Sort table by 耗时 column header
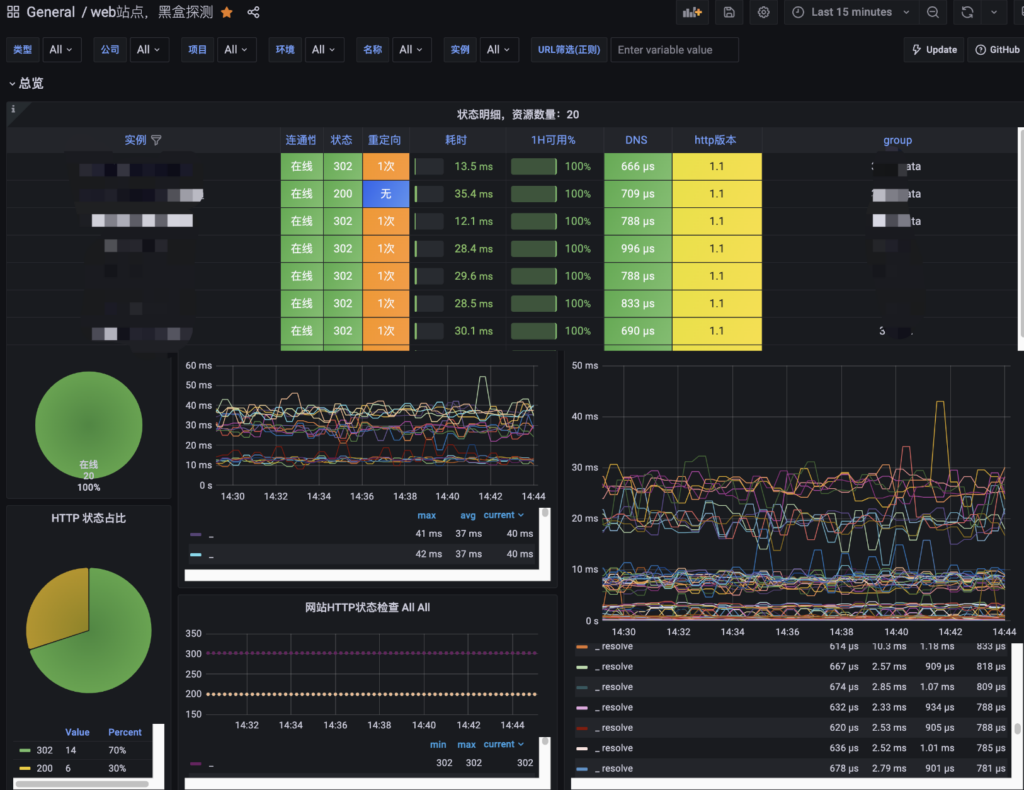 (456, 140)
